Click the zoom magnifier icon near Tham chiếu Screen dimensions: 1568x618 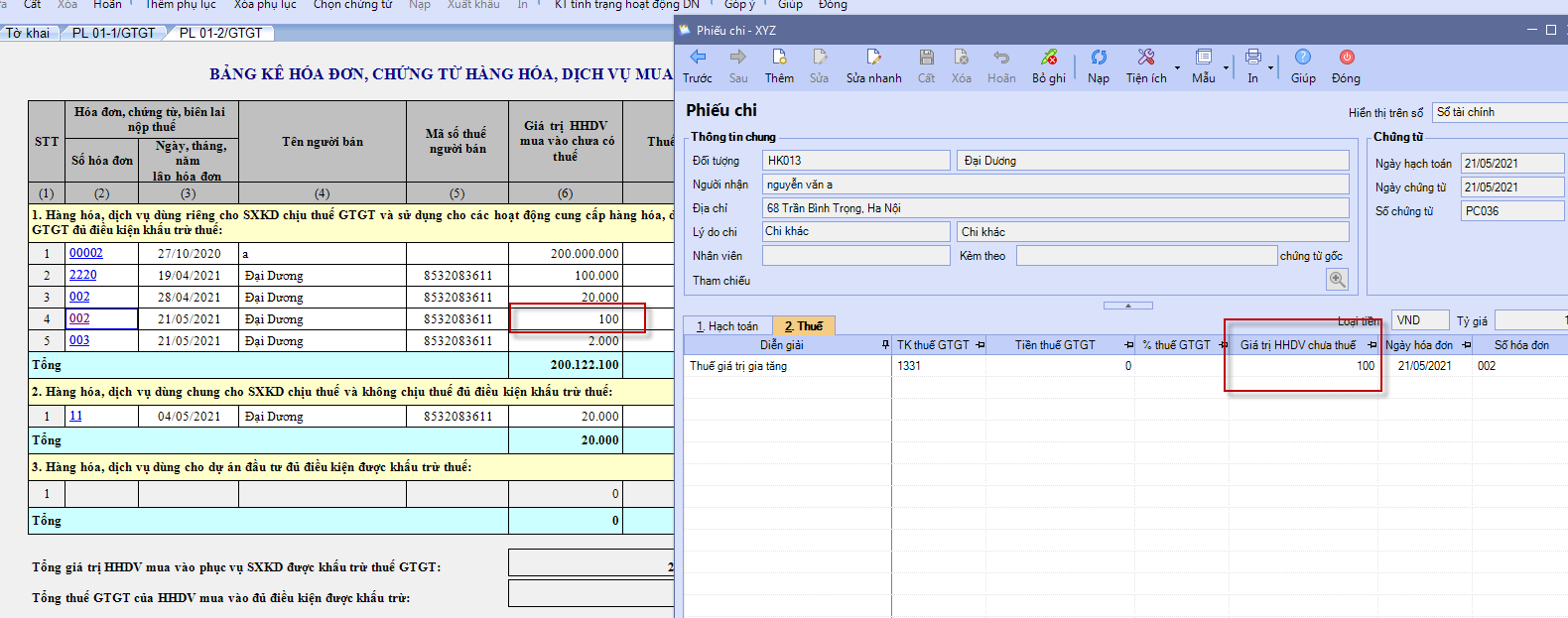click(x=1338, y=280)
